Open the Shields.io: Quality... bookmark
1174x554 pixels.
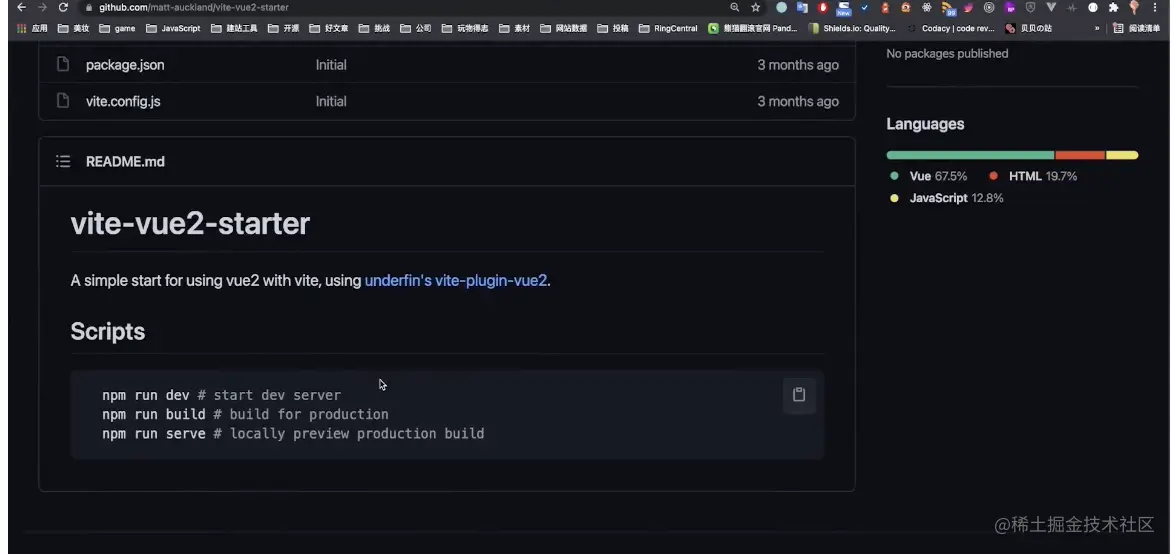[x=852, y=28]
